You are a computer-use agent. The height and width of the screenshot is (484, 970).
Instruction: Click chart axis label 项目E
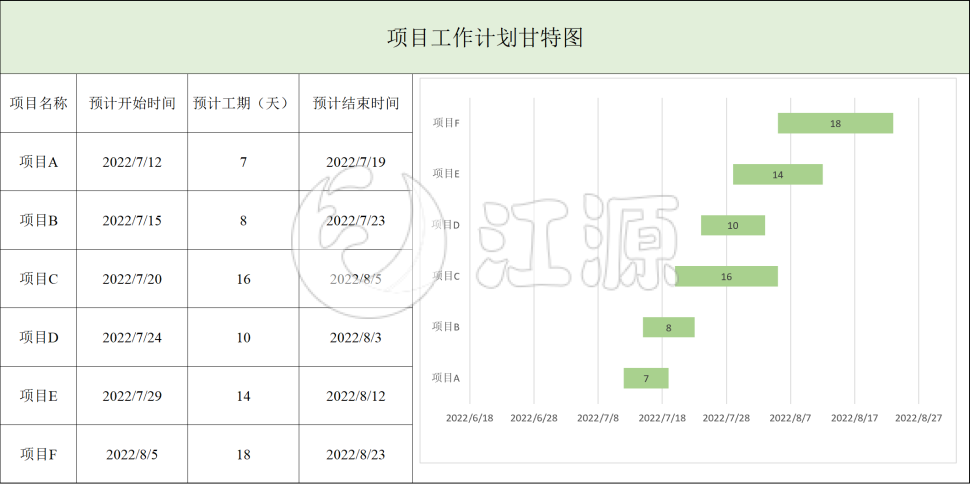pyautogui.click(x=445, y=174)
